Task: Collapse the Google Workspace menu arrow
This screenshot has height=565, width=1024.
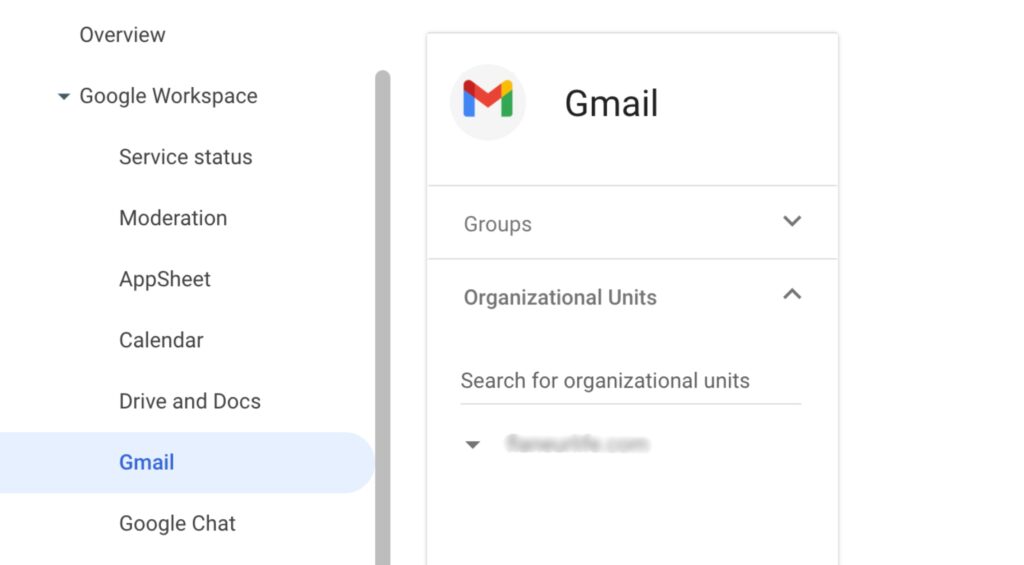Action: click(x=64, y=97)
